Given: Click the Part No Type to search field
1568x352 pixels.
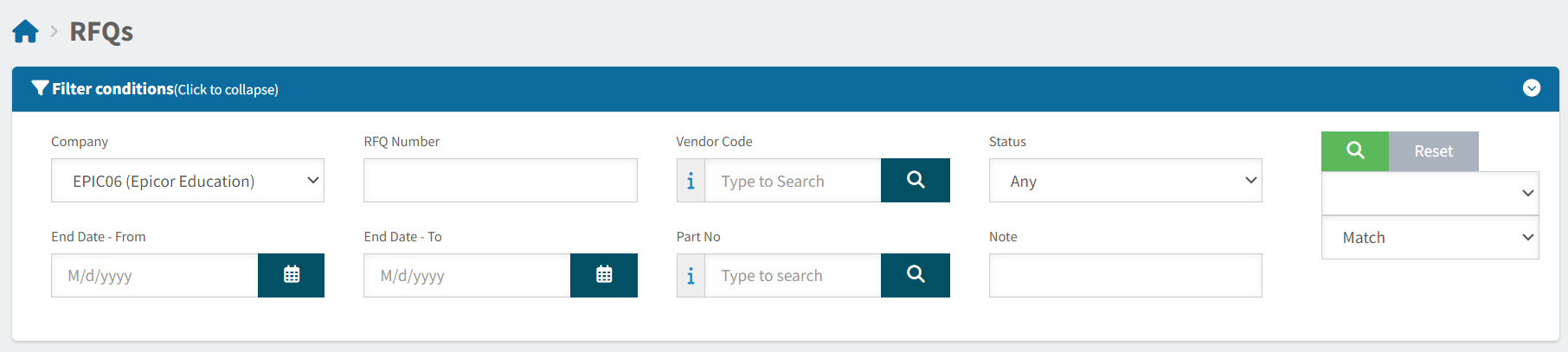Looking at the screenshot, I should click(792, 276).
